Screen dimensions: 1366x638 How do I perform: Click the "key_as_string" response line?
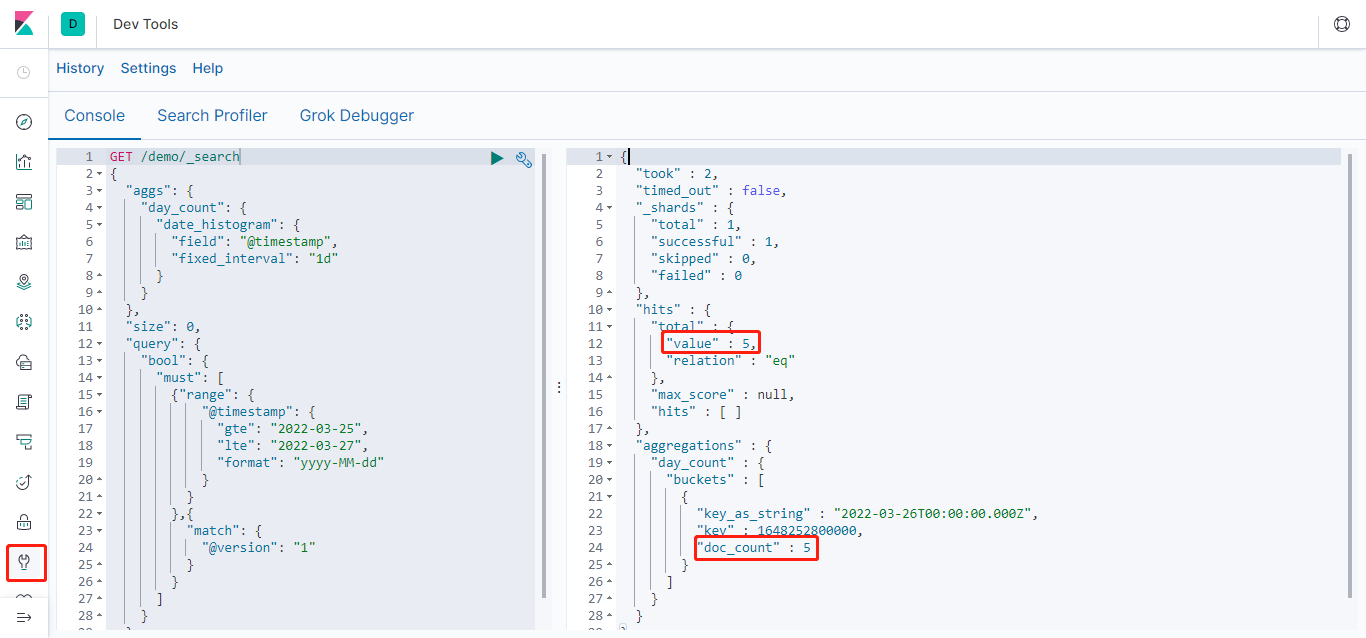click(869, 514)
